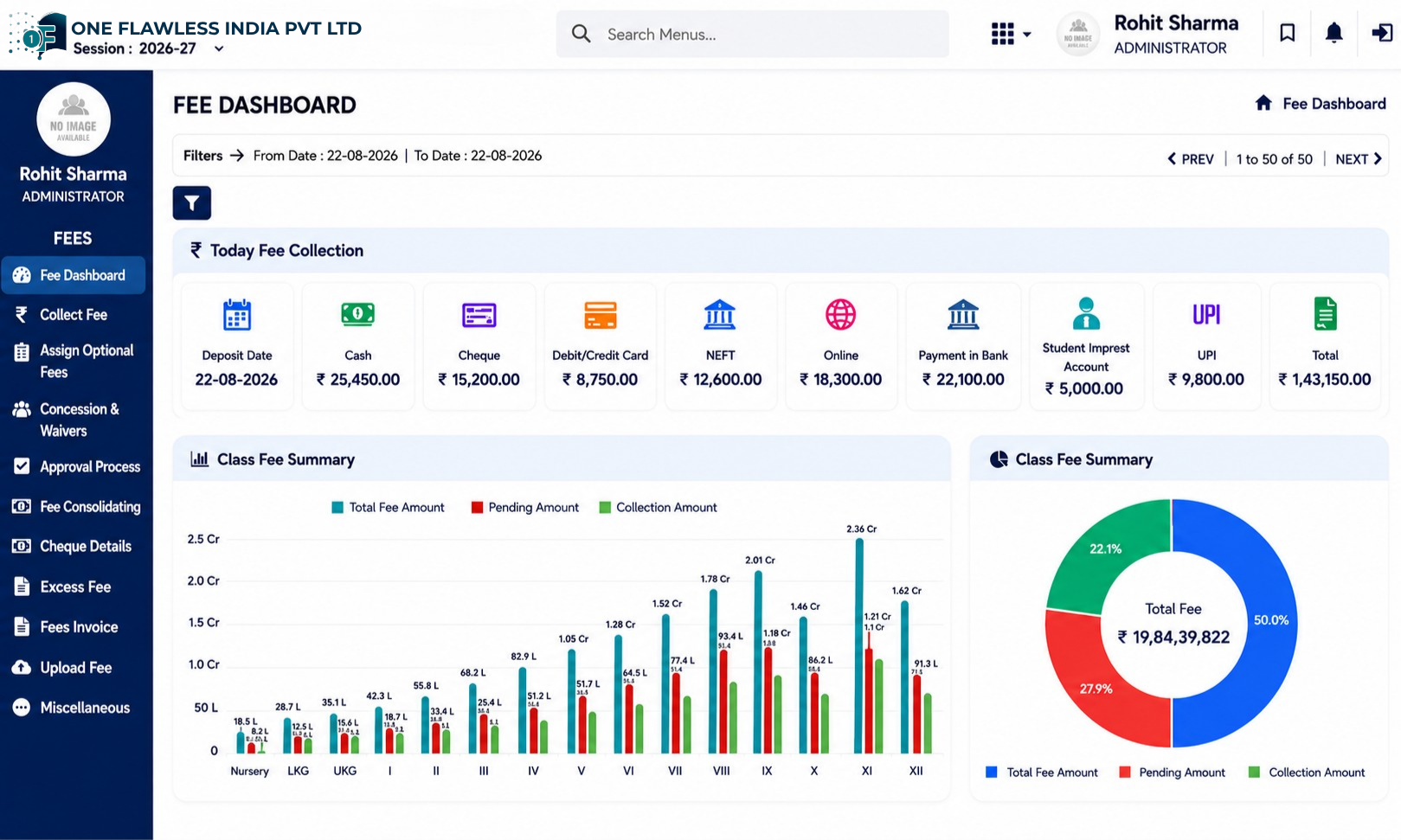The image size is (1401, 840).
Task: Click the Total document icon
Action: 1325,314
